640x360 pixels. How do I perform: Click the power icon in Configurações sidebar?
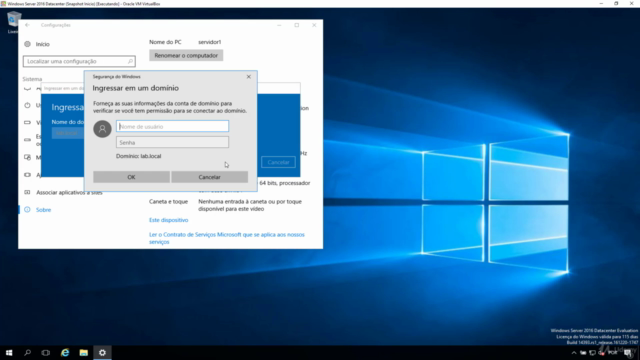tap(27, 105)
